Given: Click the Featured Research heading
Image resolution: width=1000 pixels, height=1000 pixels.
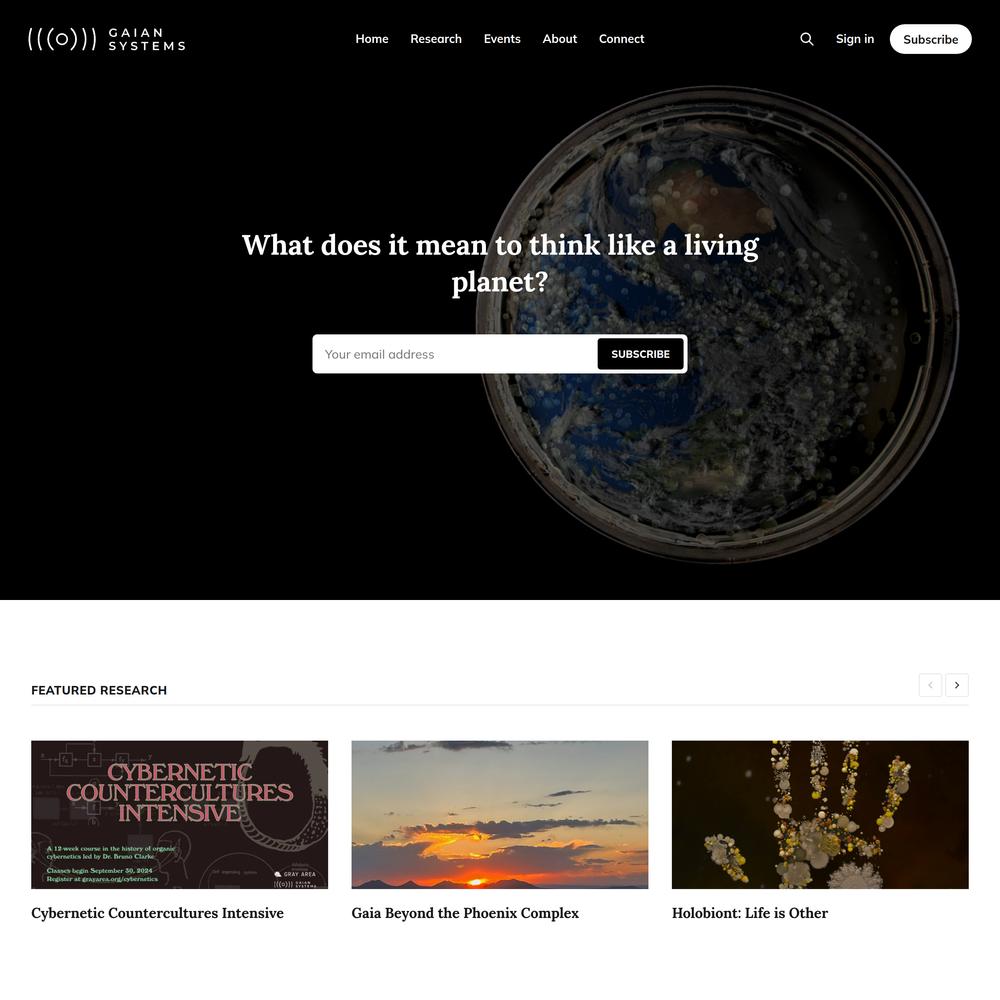Looking at the screenshot, I should (99, 690).
